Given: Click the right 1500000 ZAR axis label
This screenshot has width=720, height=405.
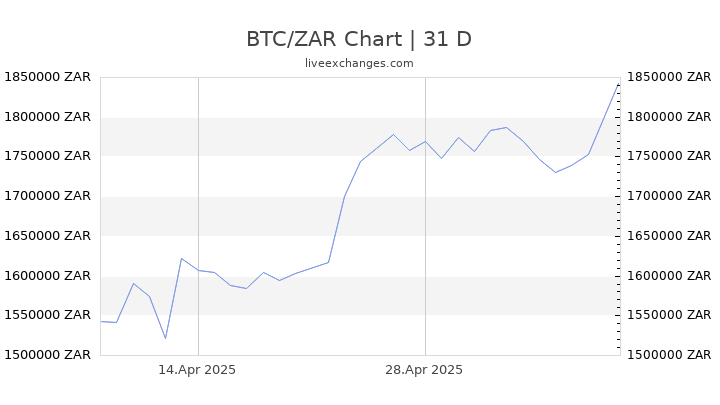Looking at the screenshot, I should coord(669,354).
